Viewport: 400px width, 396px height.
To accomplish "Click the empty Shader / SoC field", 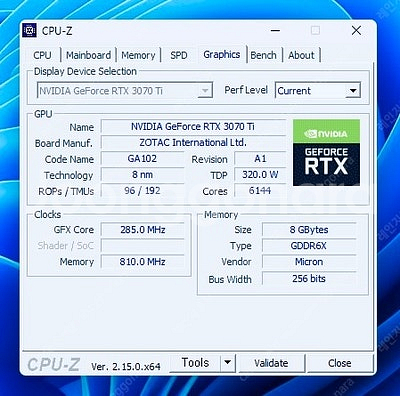I will coord(143,246).
